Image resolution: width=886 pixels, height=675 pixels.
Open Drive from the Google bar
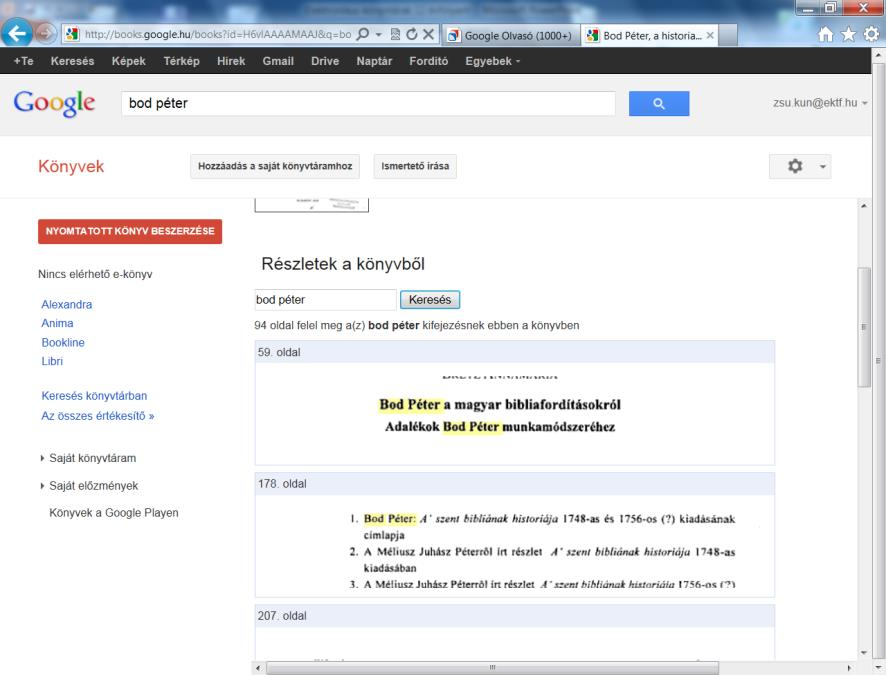pos(325,61)
